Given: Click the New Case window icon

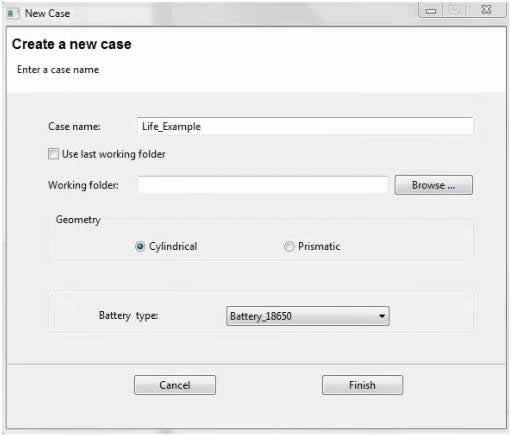Looking at the screenshot, I should (14, 13).
